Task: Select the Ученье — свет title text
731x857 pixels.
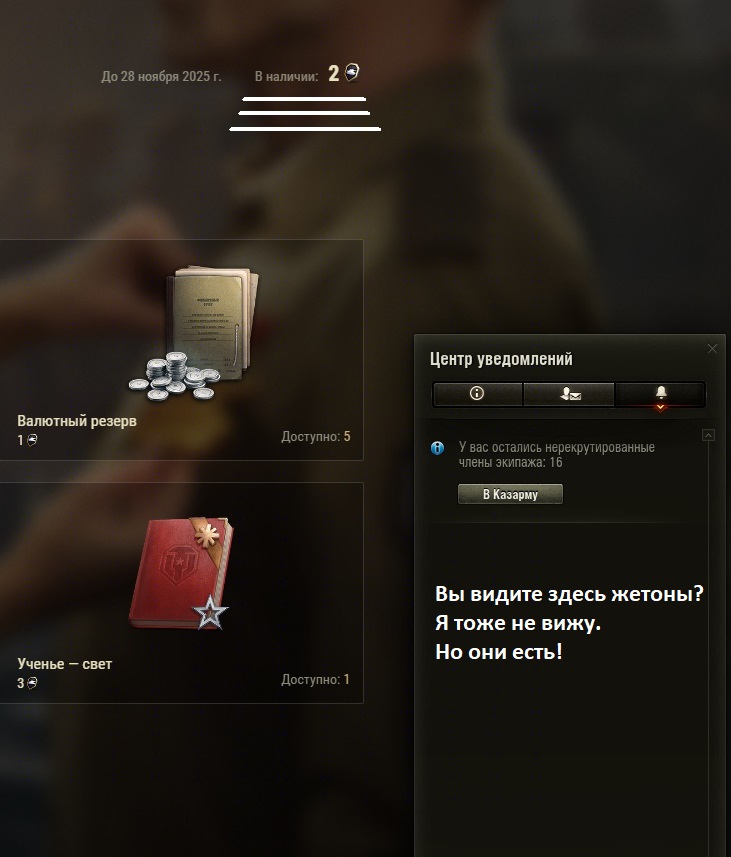Action: click(65, 664)
